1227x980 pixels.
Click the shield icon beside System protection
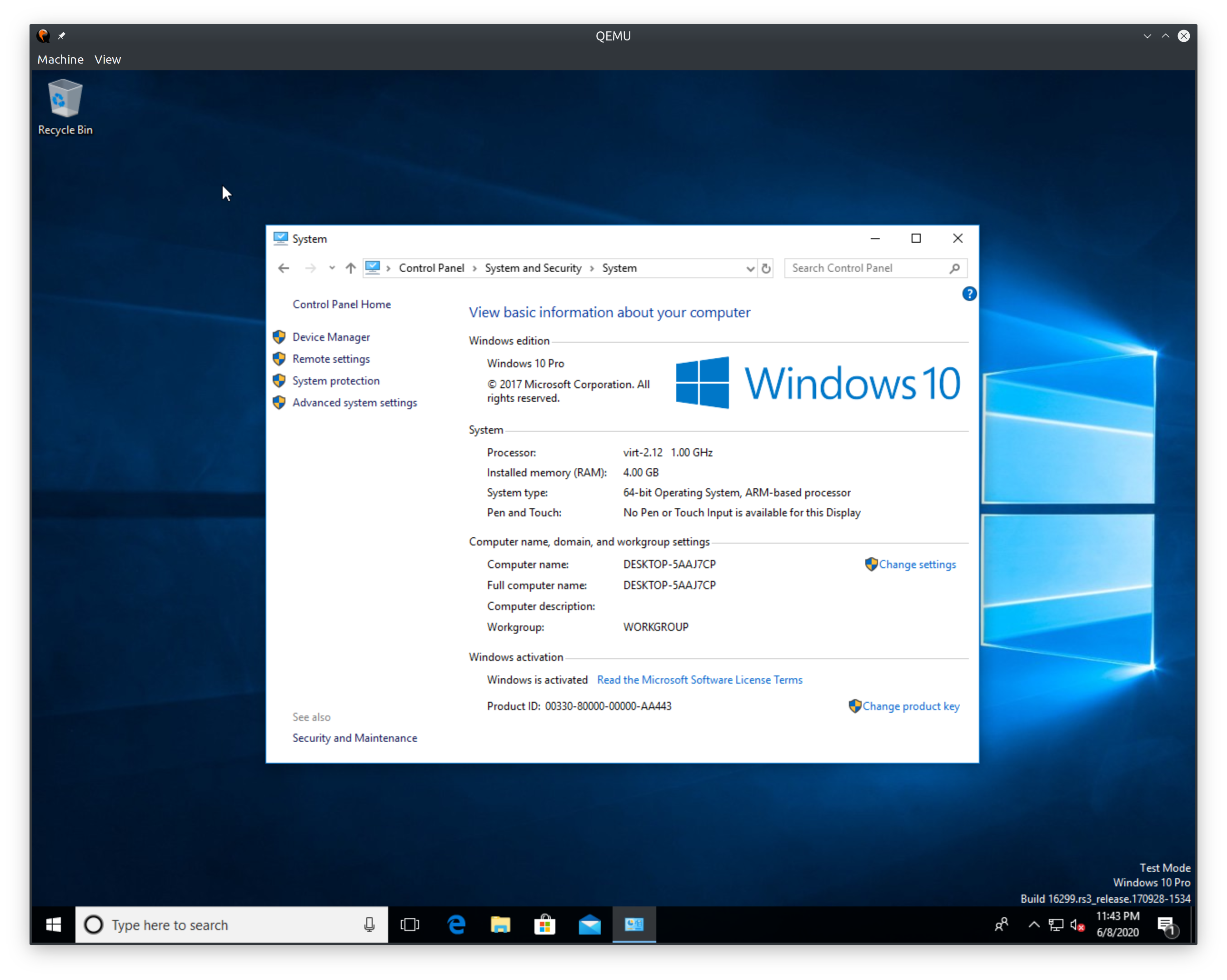(279, 380)
